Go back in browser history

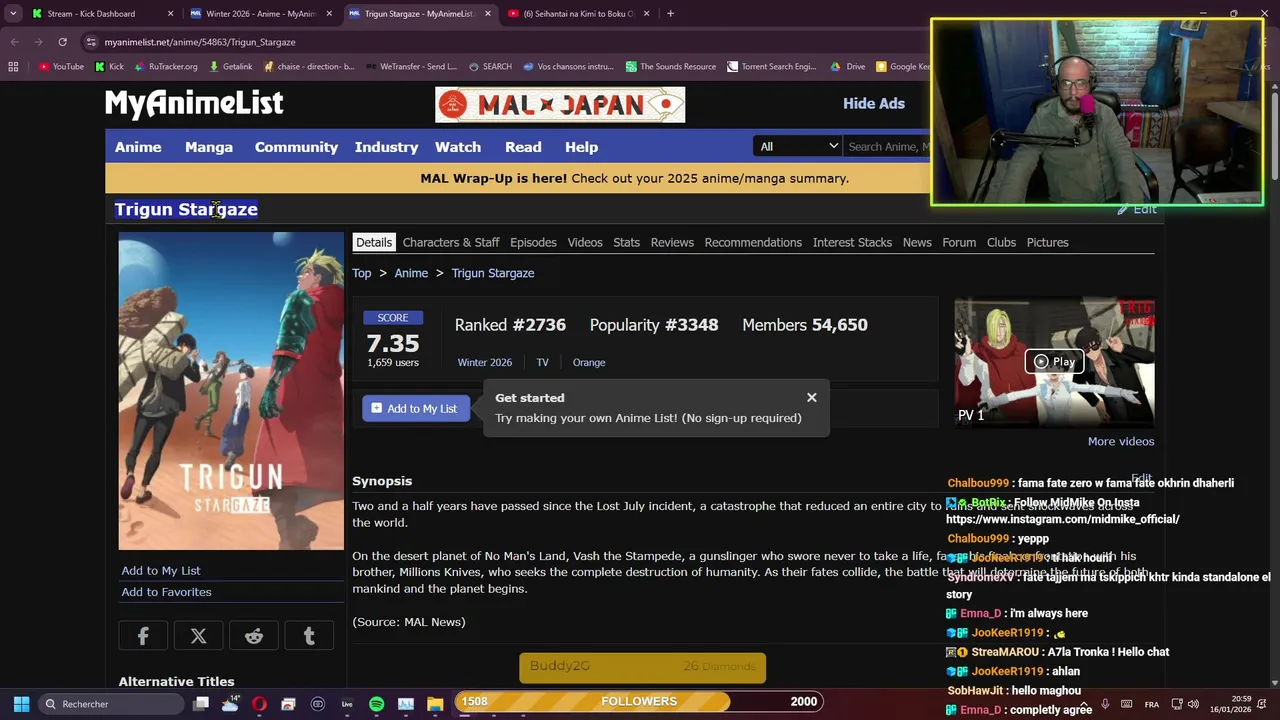tap(14, 42)
